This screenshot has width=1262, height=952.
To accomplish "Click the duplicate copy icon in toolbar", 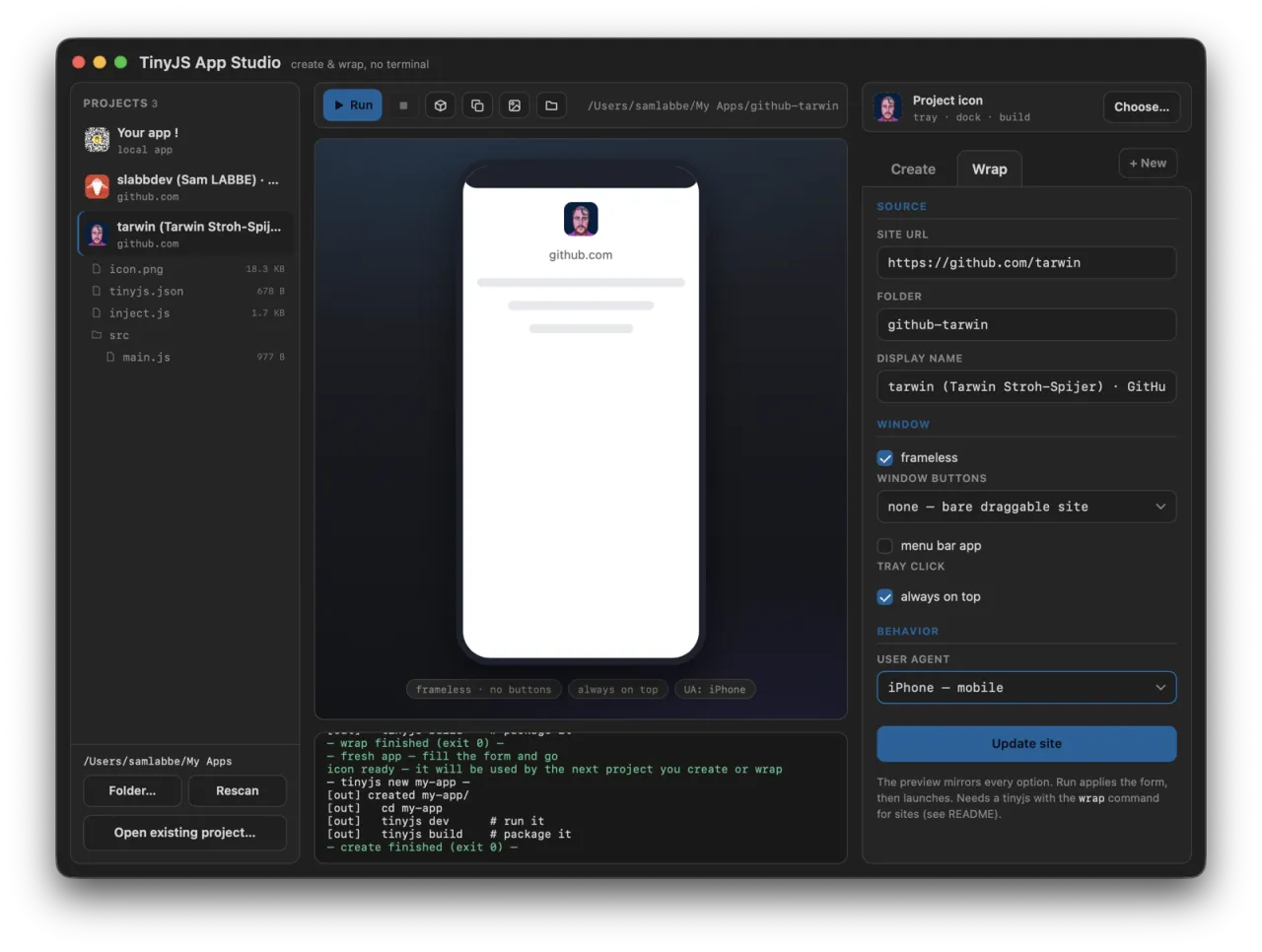I will click(477, 105).
